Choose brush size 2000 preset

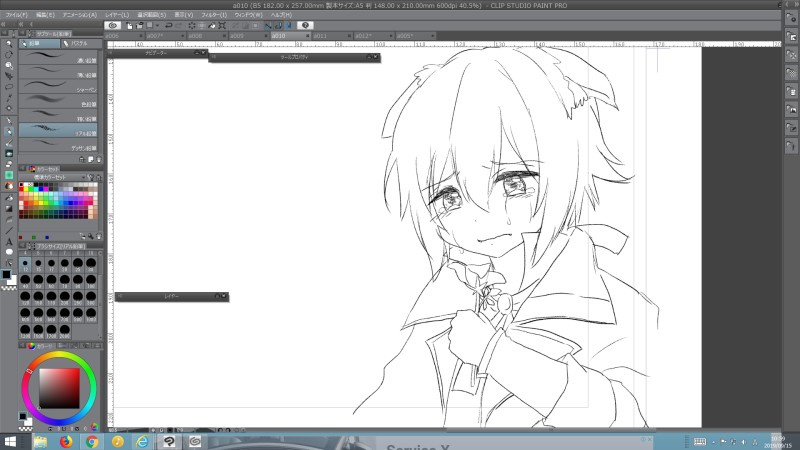click(65, 331)
